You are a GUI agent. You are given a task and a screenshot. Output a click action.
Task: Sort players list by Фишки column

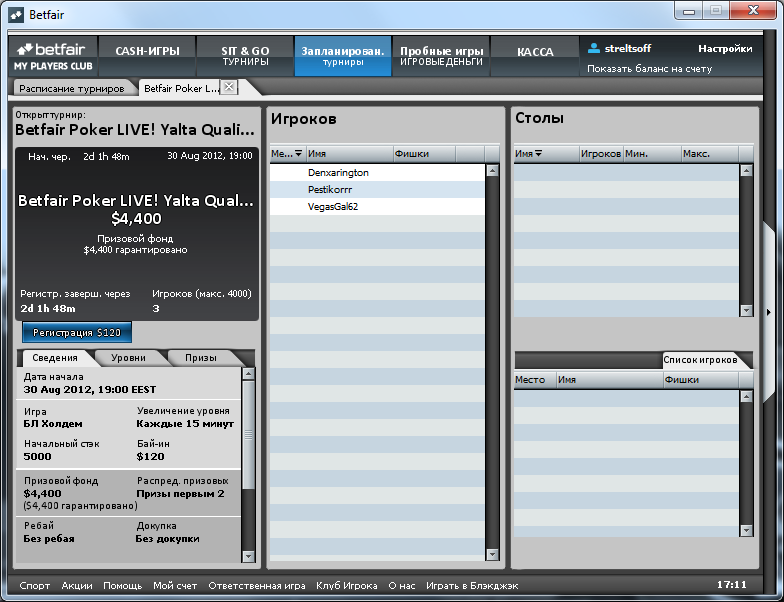pyautogui.click(x=424, y=154)
